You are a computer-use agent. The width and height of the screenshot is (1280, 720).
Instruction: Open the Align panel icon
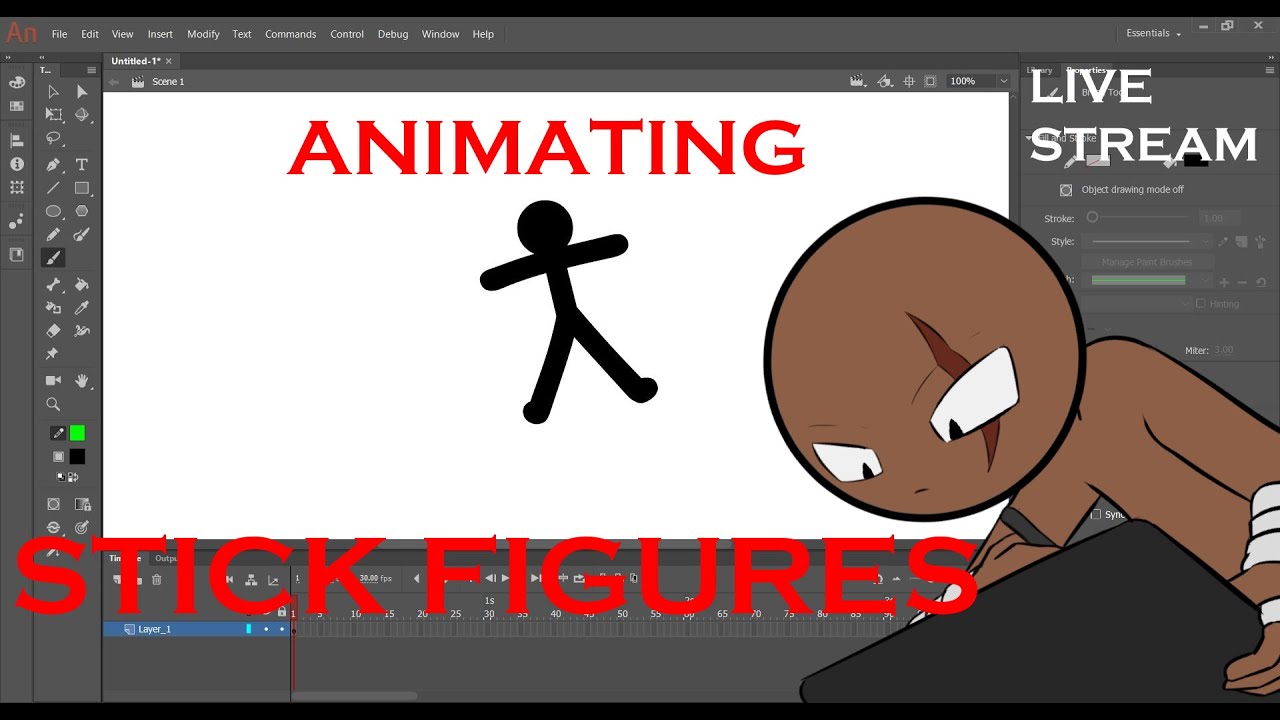(x=16, y=140)
